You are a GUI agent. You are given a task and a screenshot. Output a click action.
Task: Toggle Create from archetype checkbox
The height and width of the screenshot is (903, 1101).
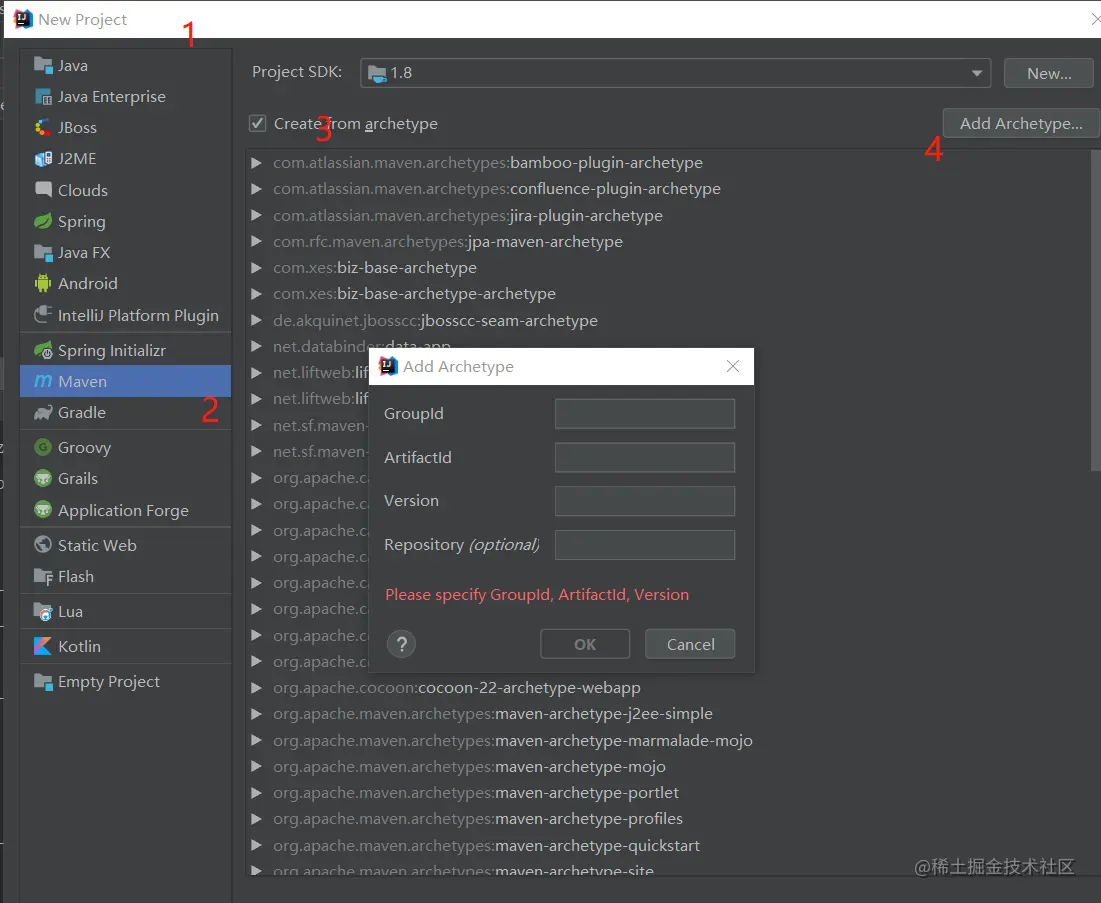(x=258, y=124)
